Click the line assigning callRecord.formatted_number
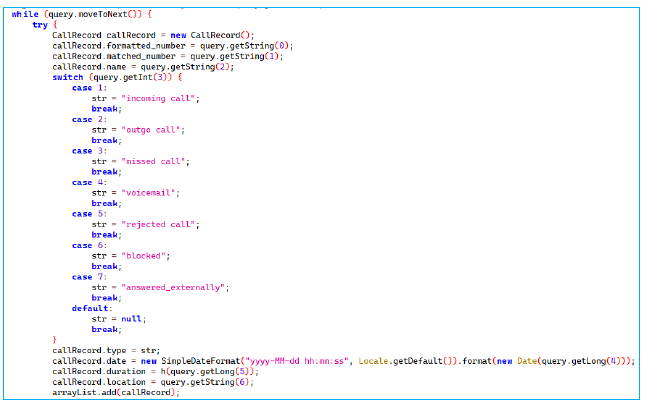645x403 pixels. click(173, 46)
